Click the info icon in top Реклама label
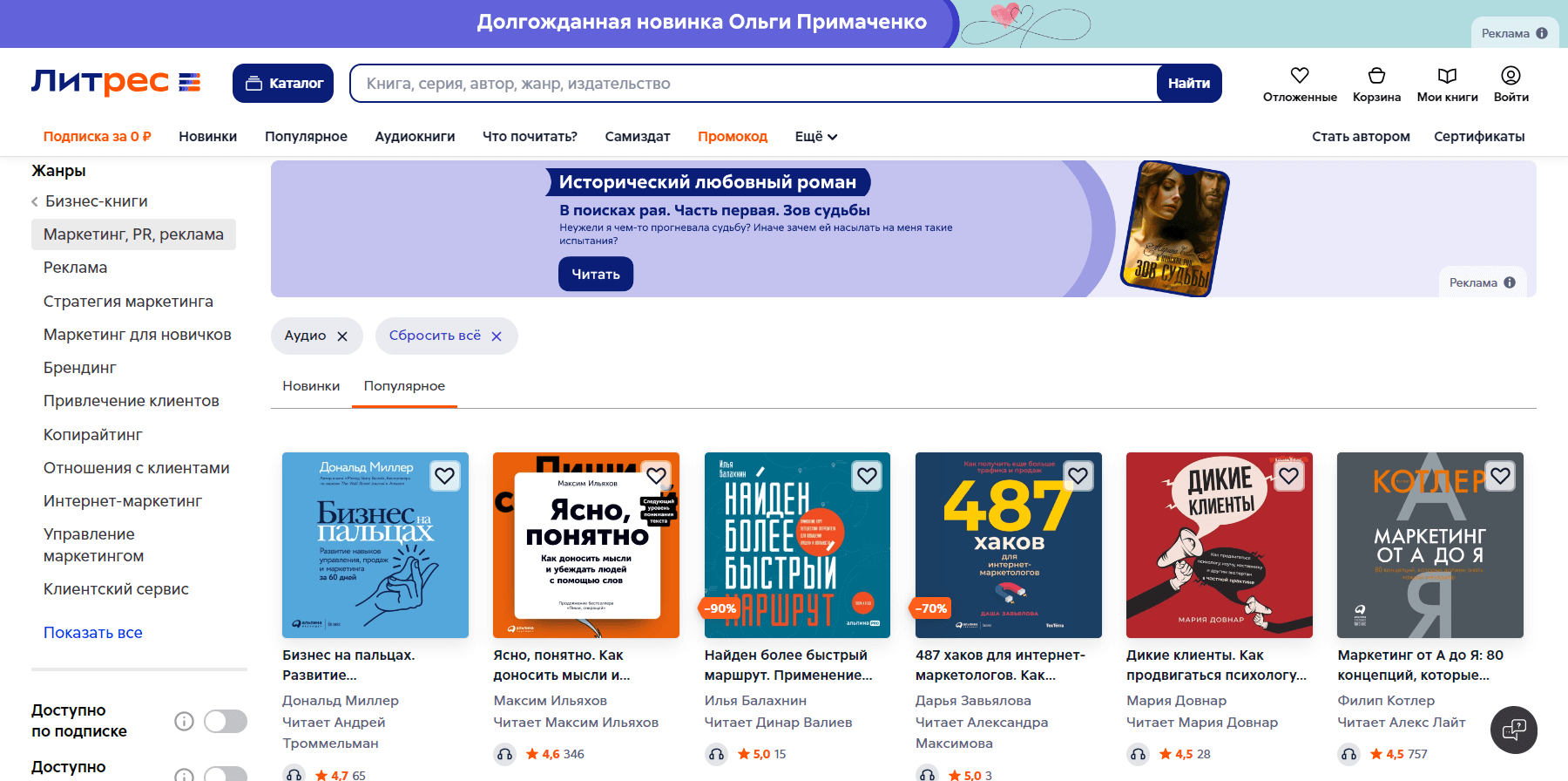The image size is (1568, 781). [x=1542, y=33]
